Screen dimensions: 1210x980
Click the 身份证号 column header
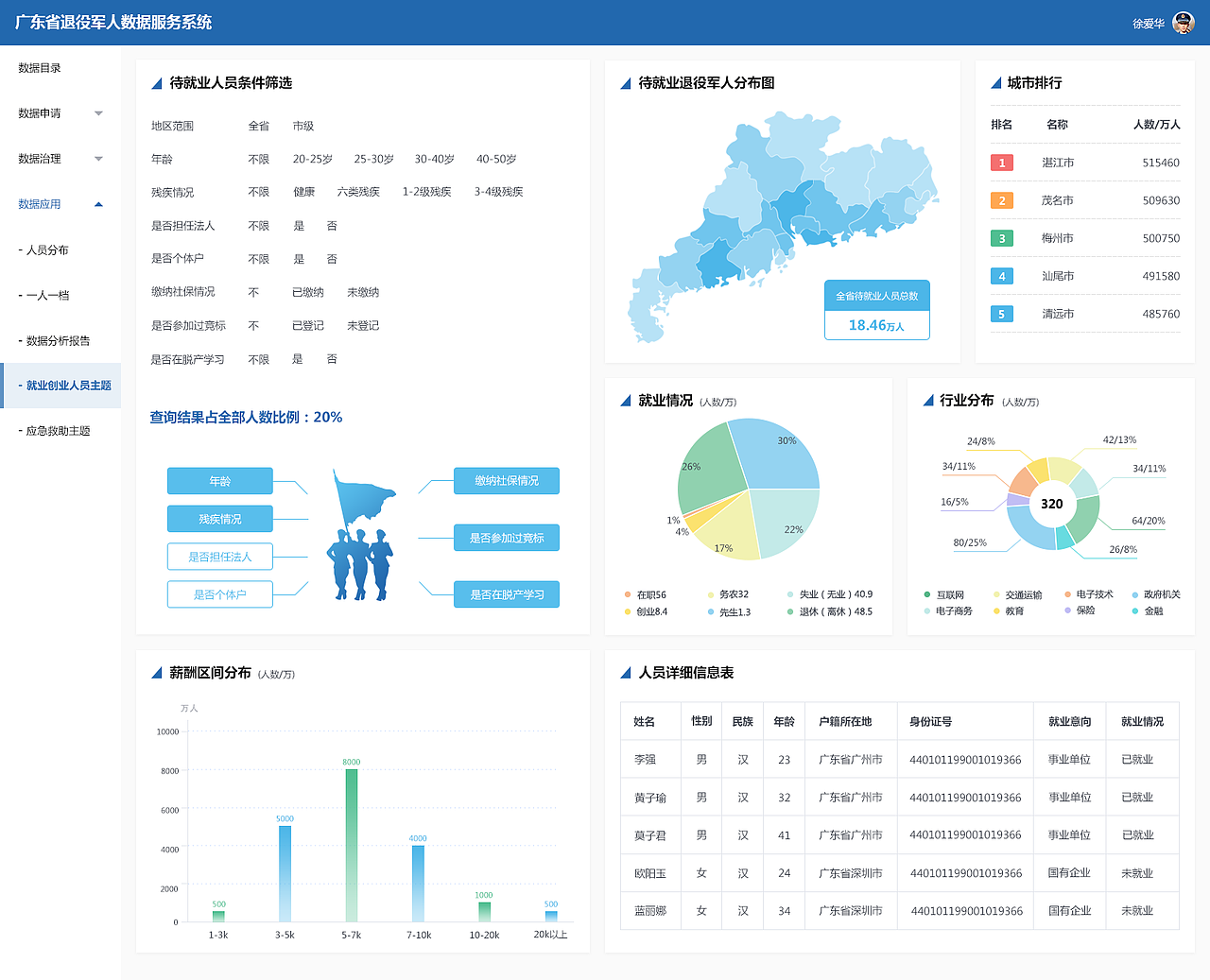931,721
